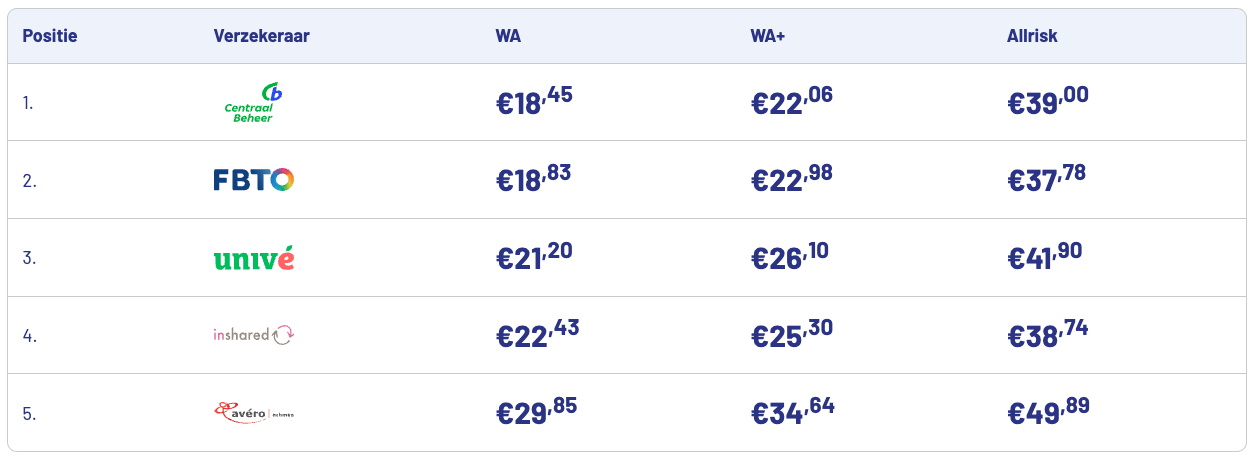Click FBTO Allrisk price €37,78
Viewport: 1255px width, 460px height.
click(x=1046, y=180)
